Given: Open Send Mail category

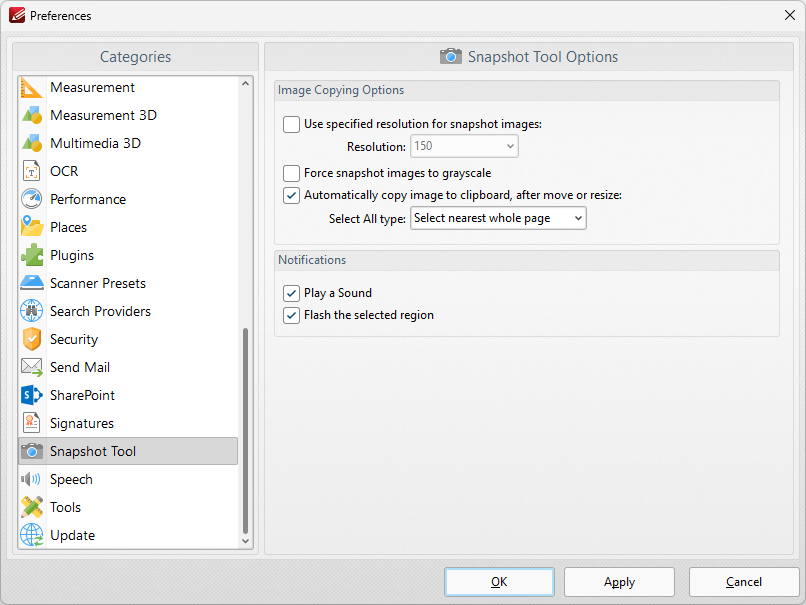Looking at the screenshot, I should pyautogui.click(x=128, y=368).
